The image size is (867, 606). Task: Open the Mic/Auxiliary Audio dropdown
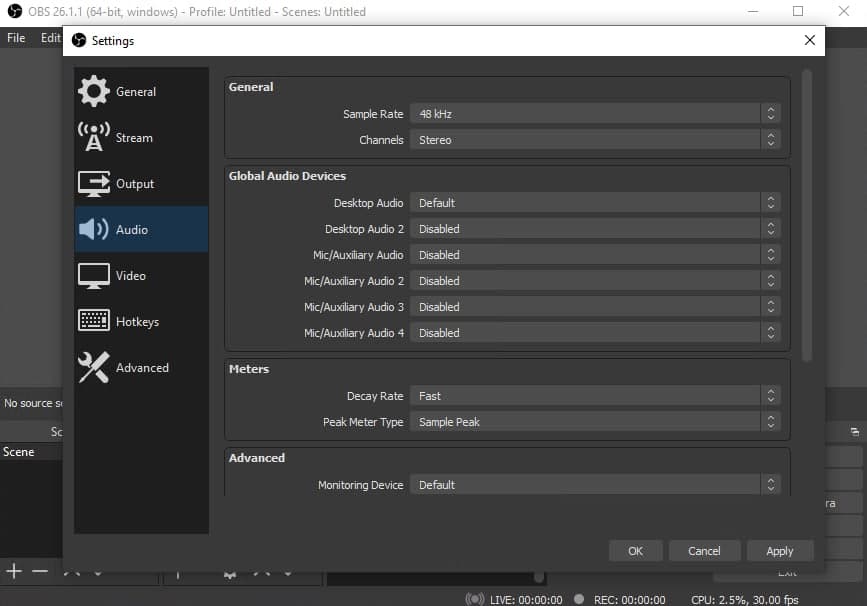tap(595, 255)
